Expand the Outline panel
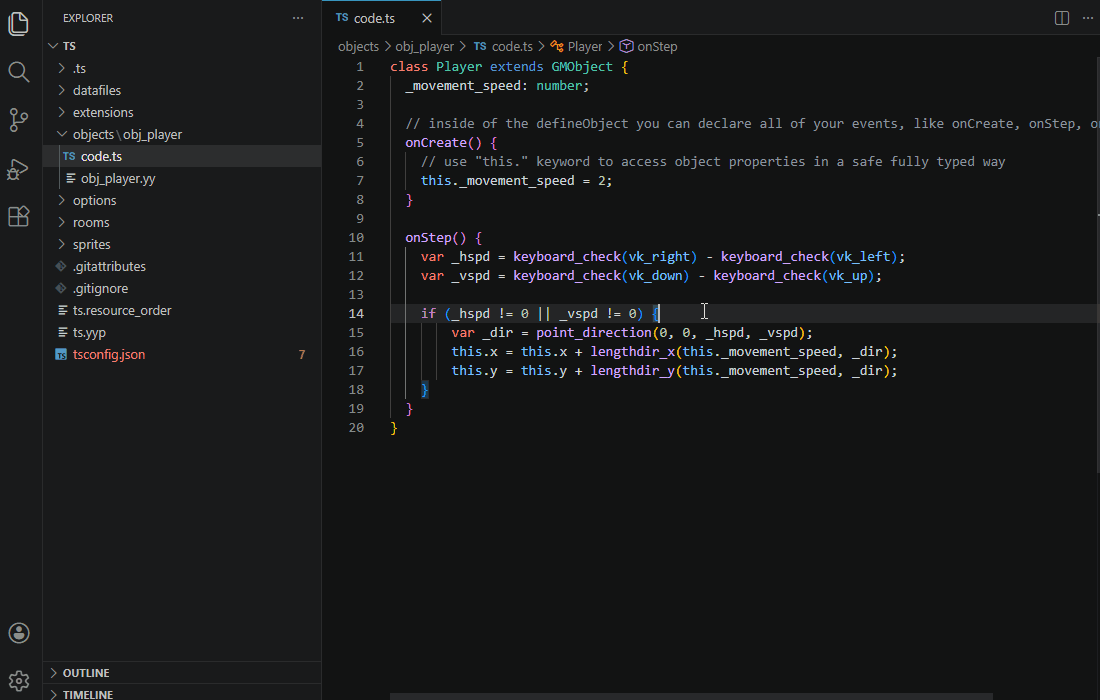The height and width of the screenshot is (700, 1100). [x=182, y=673]
